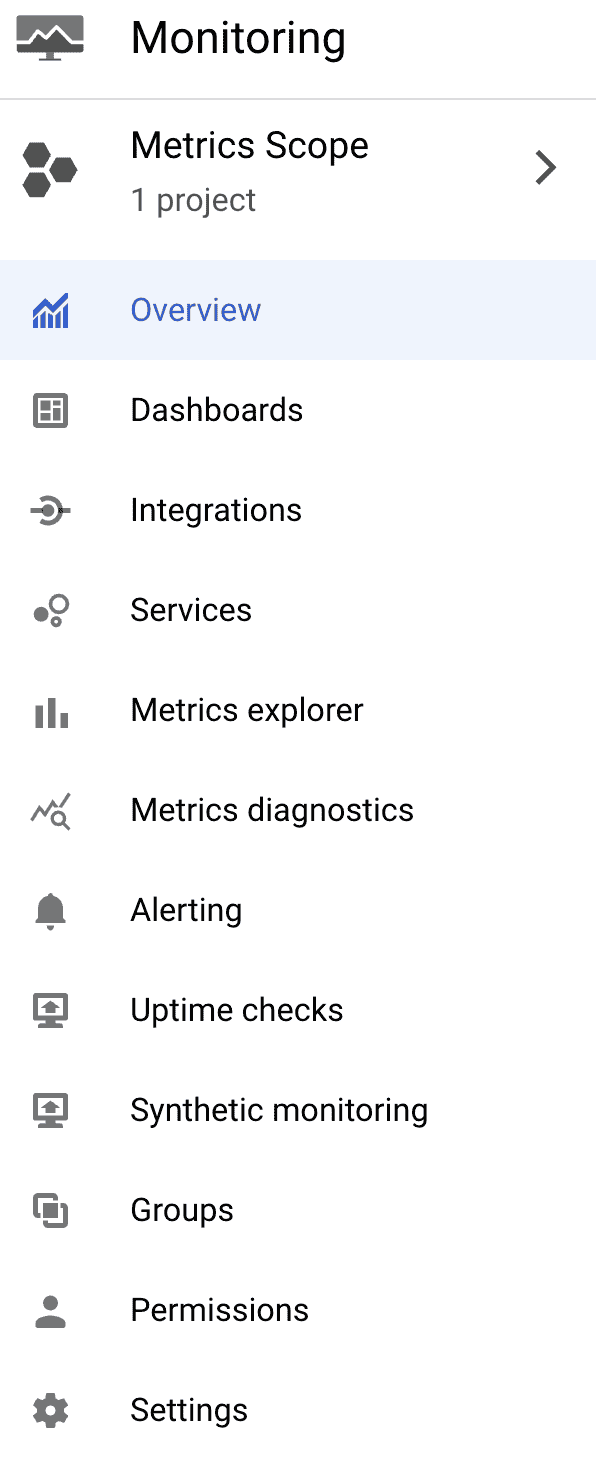Go to Metrics explorer
Image resolution: width=596 pixels, height=1474 pixels.
pos(246,710)
